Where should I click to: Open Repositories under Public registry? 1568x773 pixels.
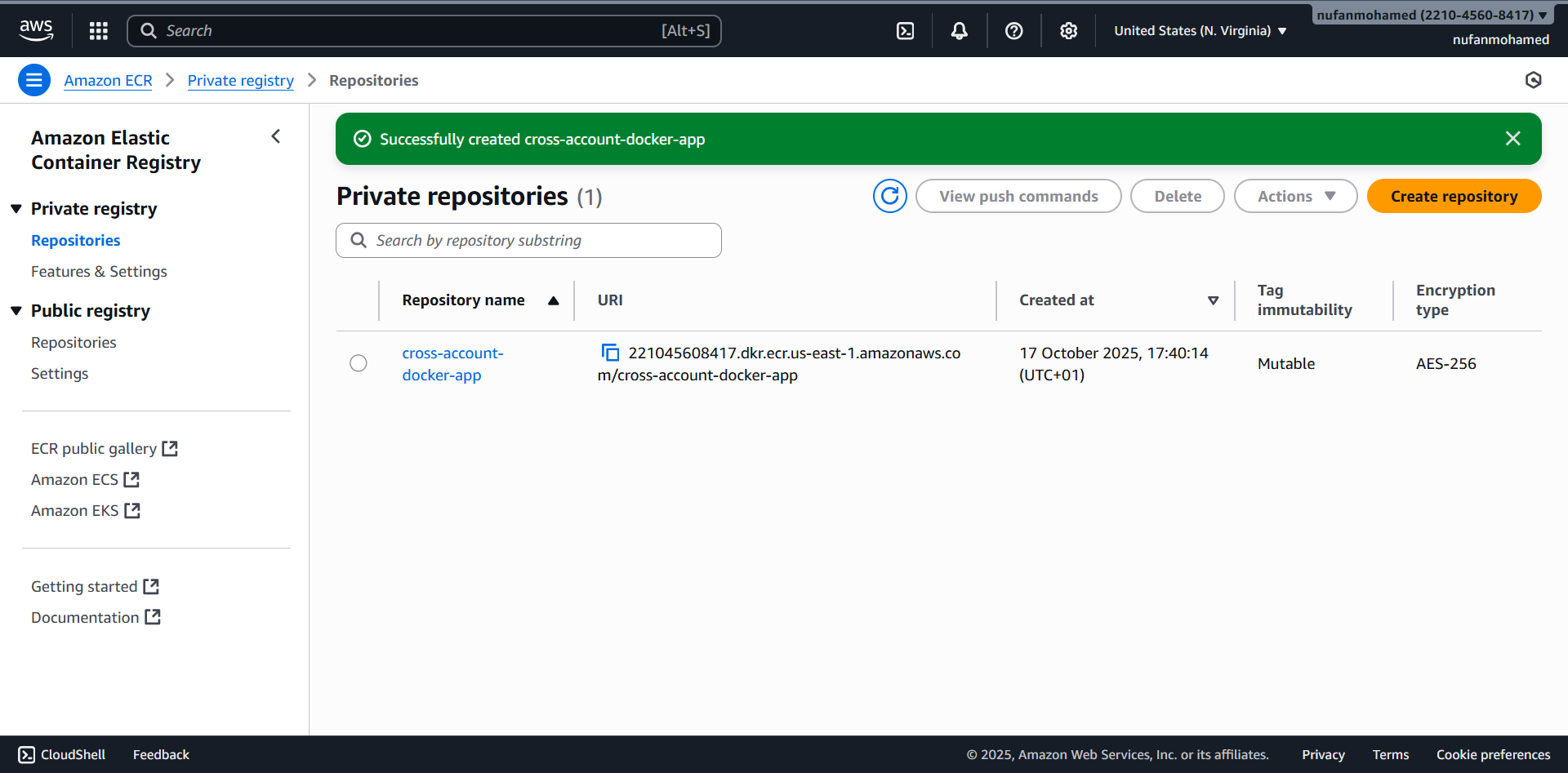point(73,342)
